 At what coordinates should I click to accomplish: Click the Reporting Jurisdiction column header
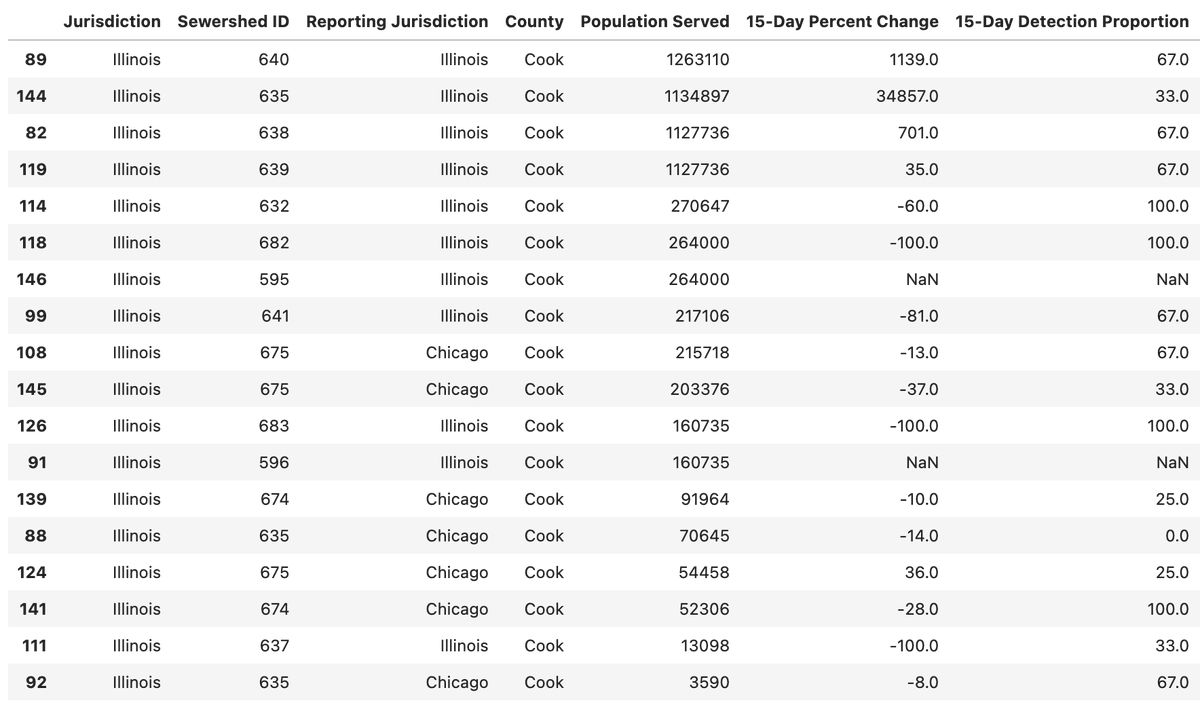(x=397, y=21)
